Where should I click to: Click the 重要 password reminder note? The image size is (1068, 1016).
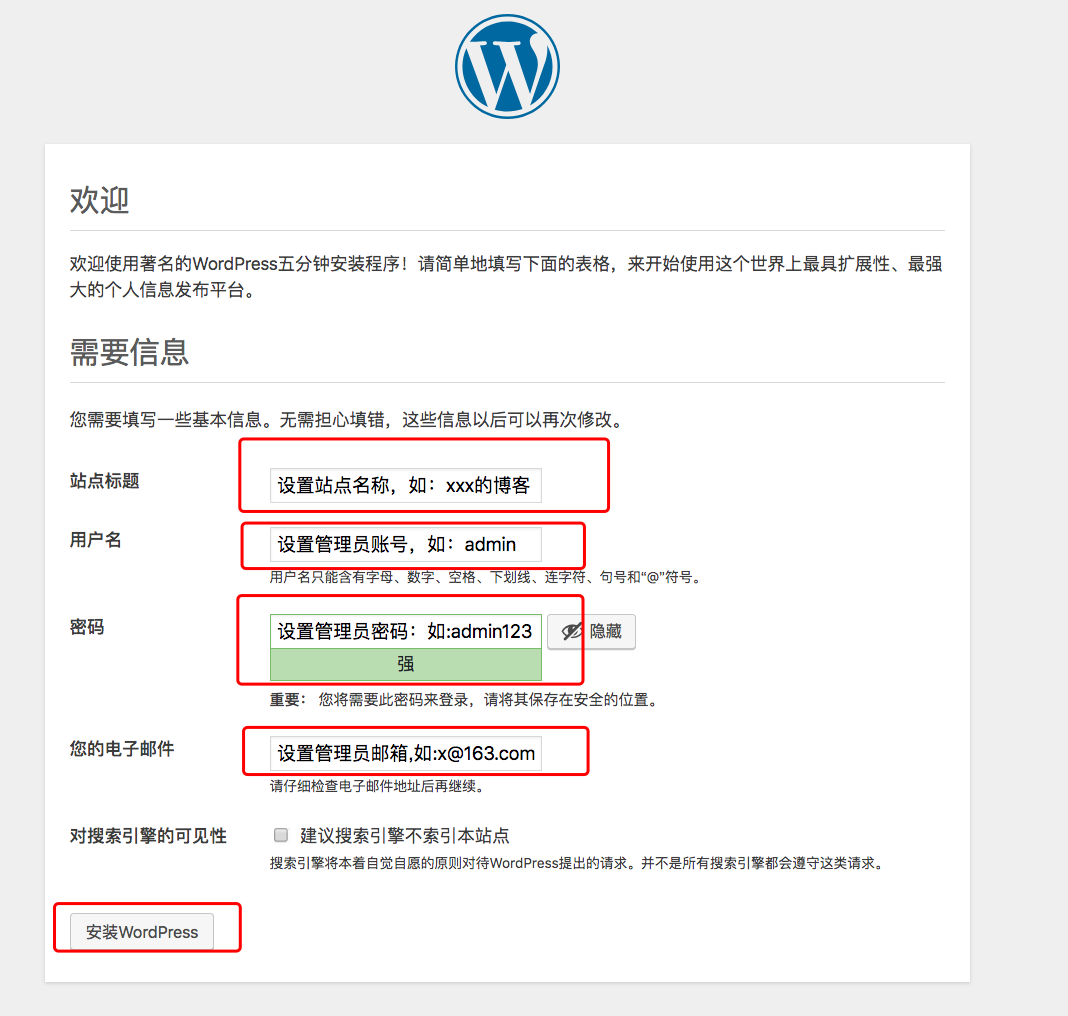pyautogui.click(x=464, y=700)
